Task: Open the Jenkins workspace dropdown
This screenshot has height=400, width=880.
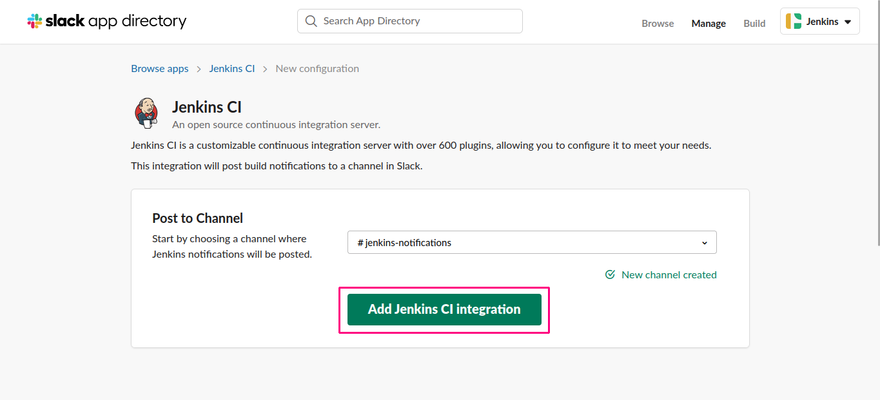Action: pos(819,21)
